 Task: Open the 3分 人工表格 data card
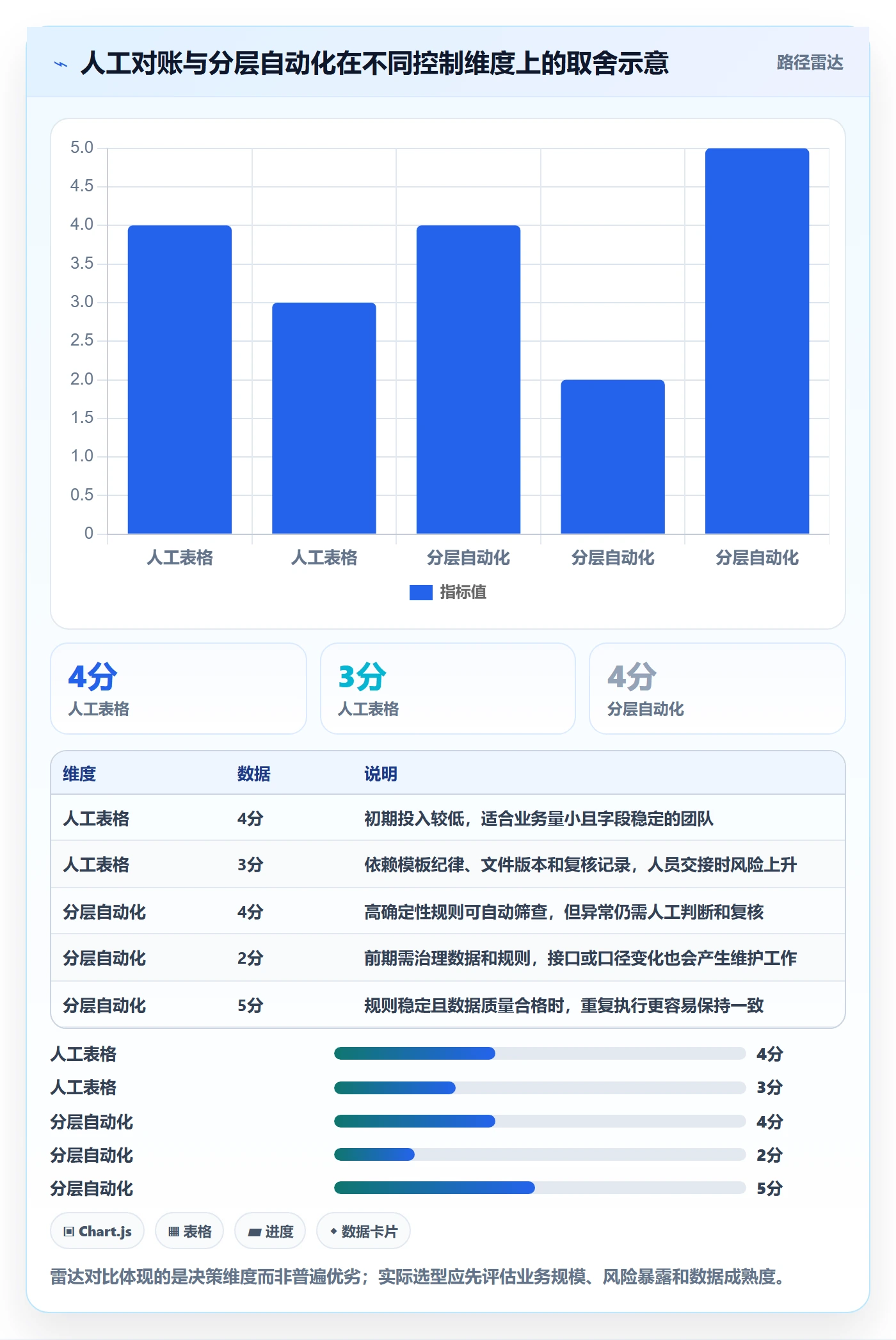coord(448,689)
